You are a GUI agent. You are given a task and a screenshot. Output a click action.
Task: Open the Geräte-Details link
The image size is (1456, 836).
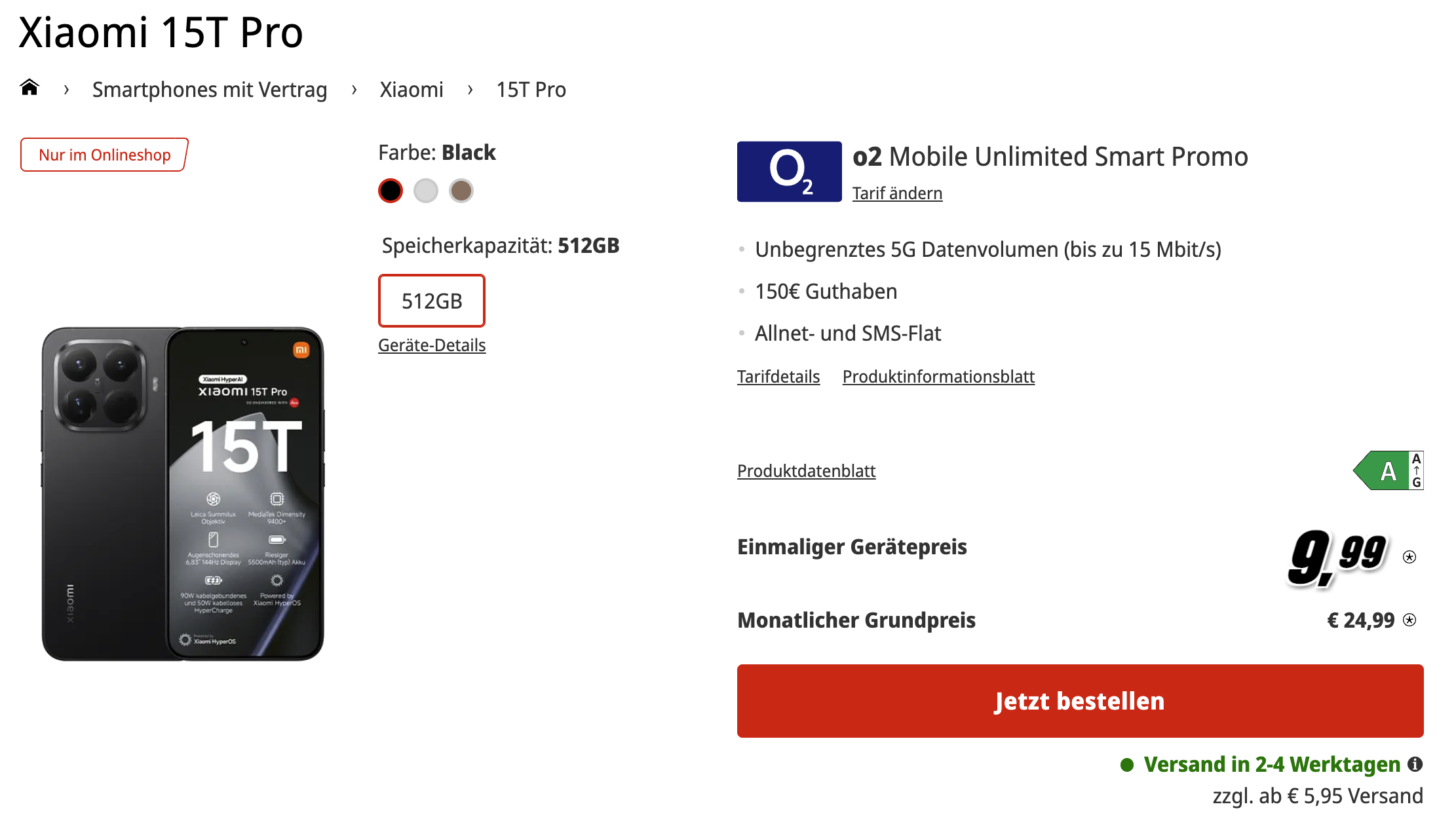pyautogui.click(x=432, y=345)
